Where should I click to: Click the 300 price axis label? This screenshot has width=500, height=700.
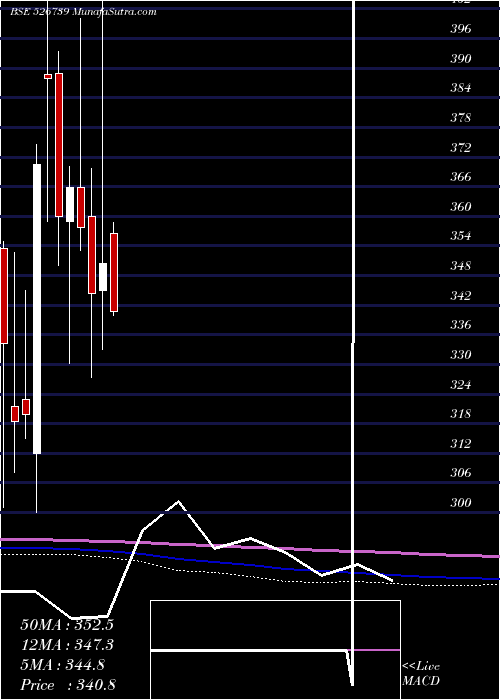[461, 503]
